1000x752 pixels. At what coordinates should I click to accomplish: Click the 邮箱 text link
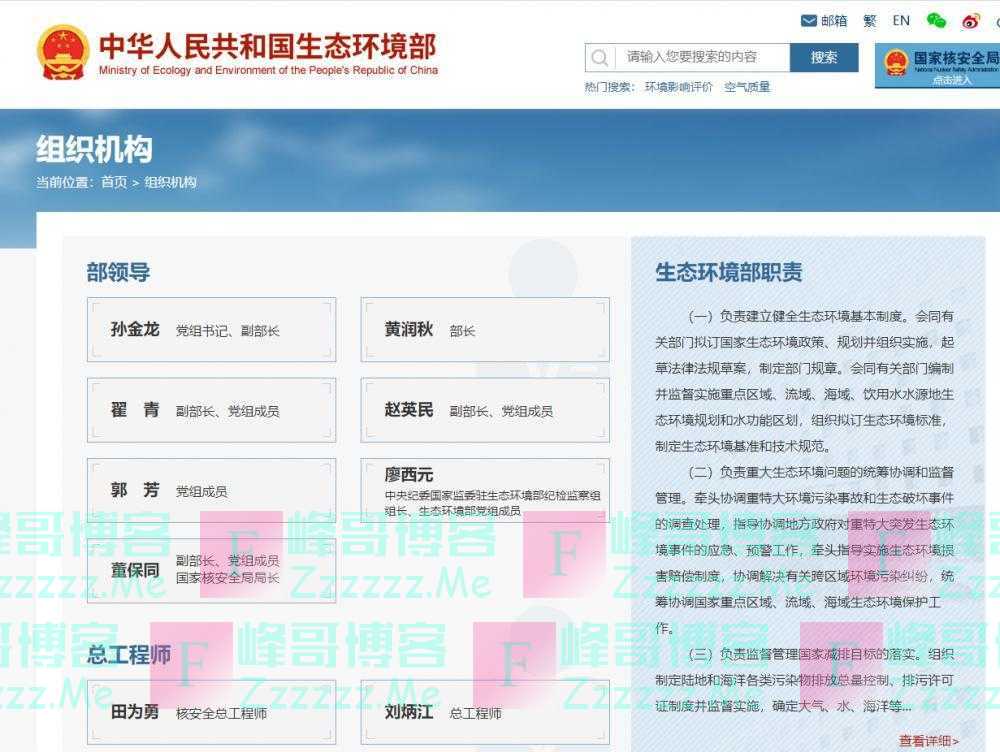[834, 21]
